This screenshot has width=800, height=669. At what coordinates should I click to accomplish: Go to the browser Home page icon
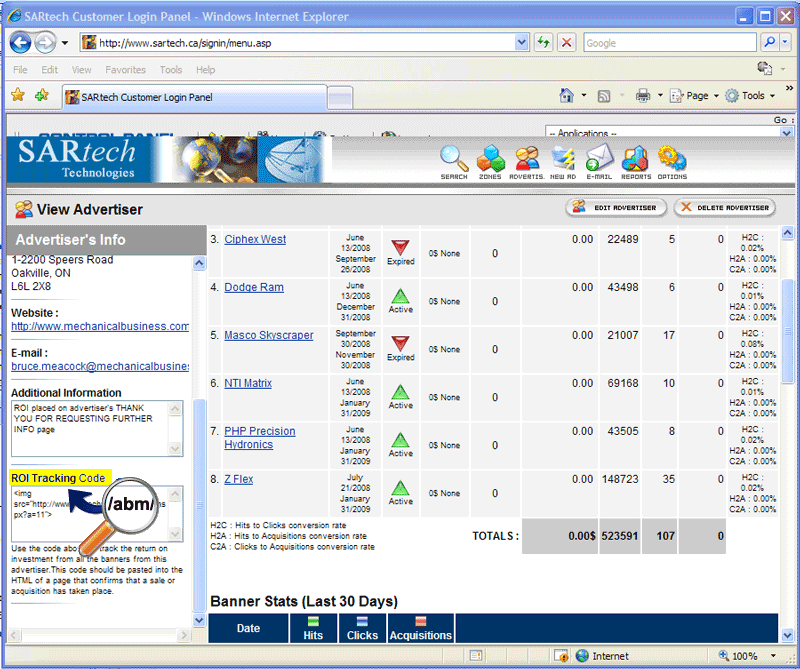click(566, 95)
